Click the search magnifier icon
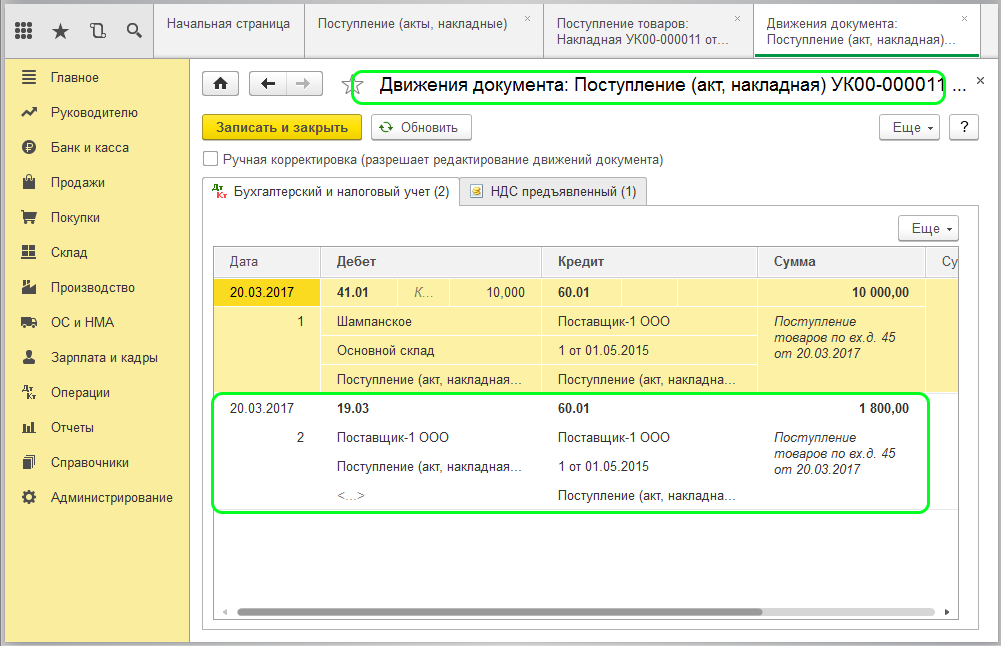 134,31
